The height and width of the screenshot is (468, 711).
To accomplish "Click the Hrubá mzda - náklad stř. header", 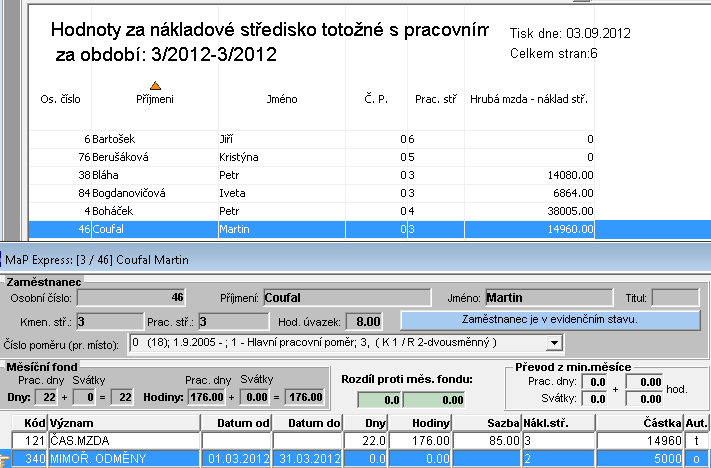I will click(529, 99).
